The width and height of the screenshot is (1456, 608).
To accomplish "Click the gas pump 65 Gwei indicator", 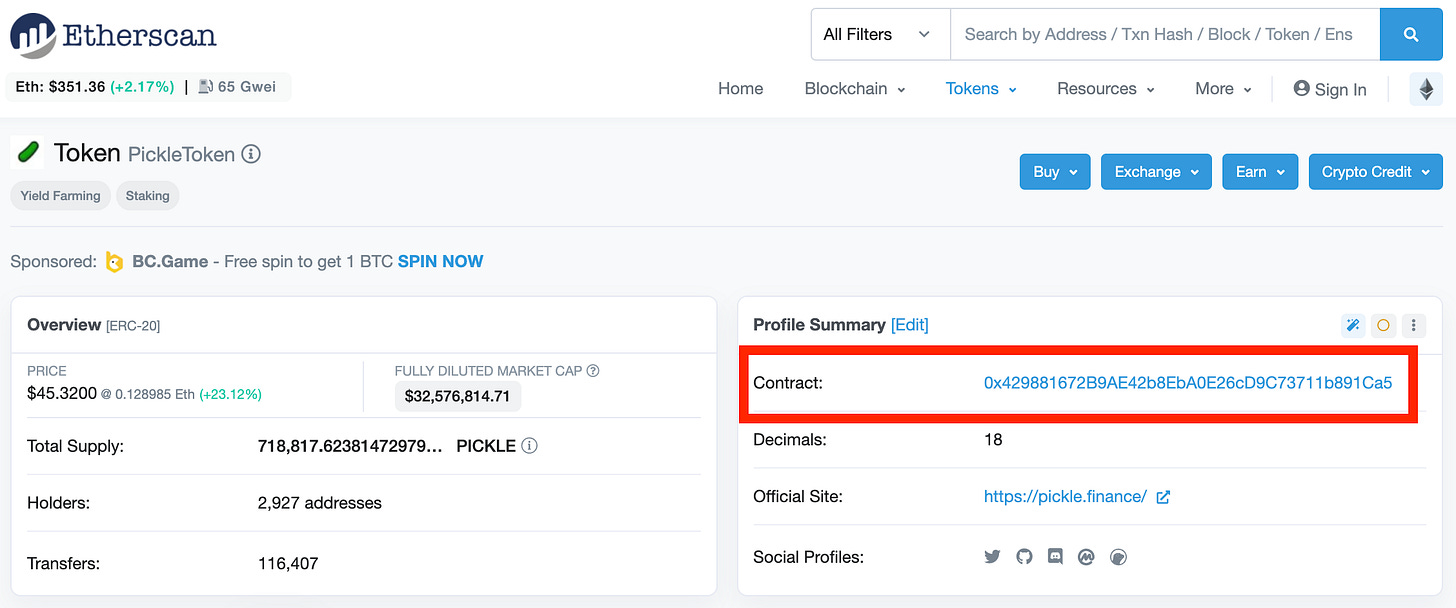I will 237,87.
